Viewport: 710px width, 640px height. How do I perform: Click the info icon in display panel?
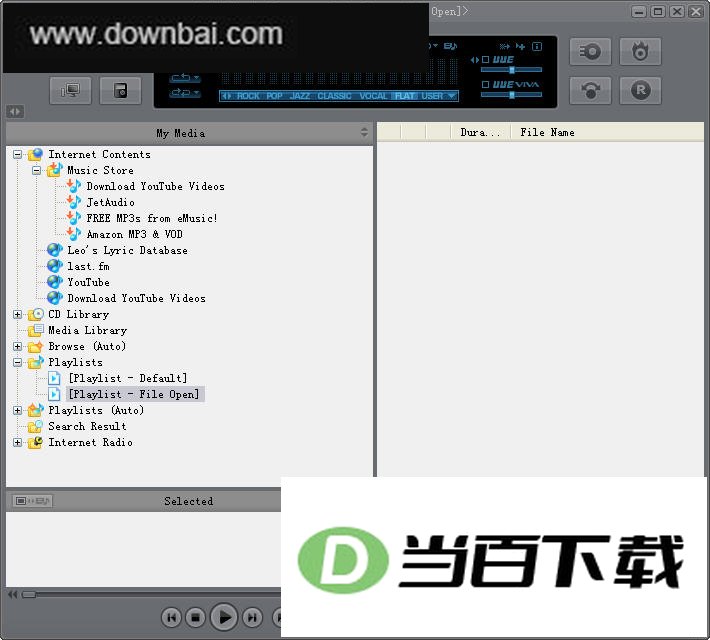click(x=537, y=46)
